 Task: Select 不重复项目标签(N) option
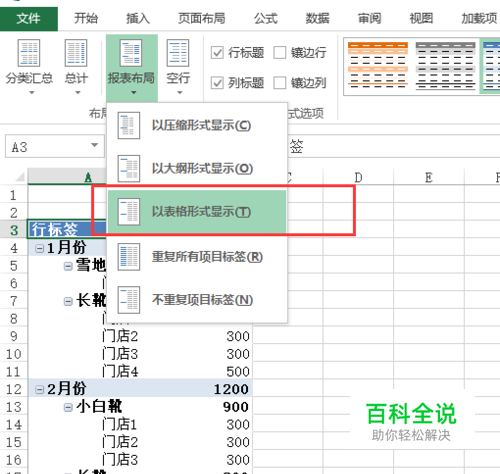[197, 300]
